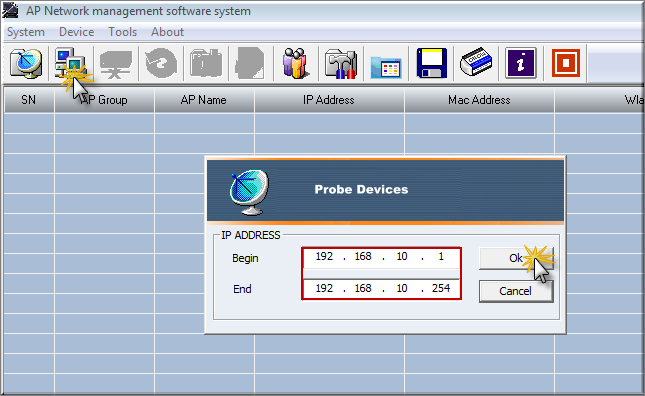Click the greyed-out network device toolbar icon
This screenshot has width=645, height=396.
click(116, 64)
